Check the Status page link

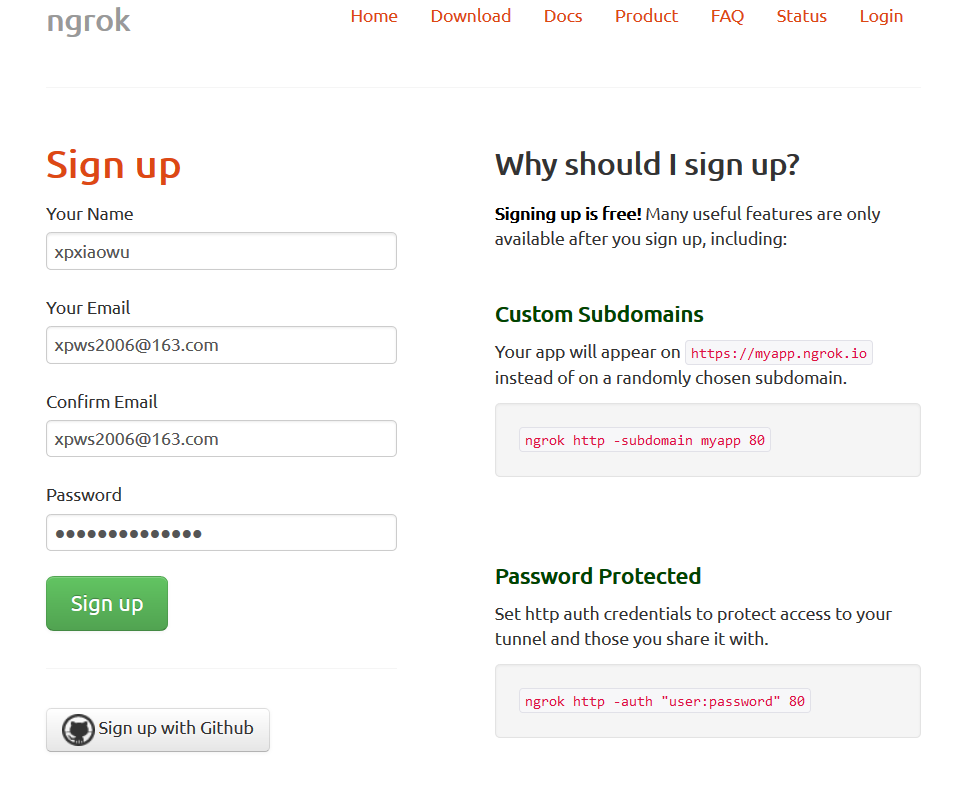[802, 16]
